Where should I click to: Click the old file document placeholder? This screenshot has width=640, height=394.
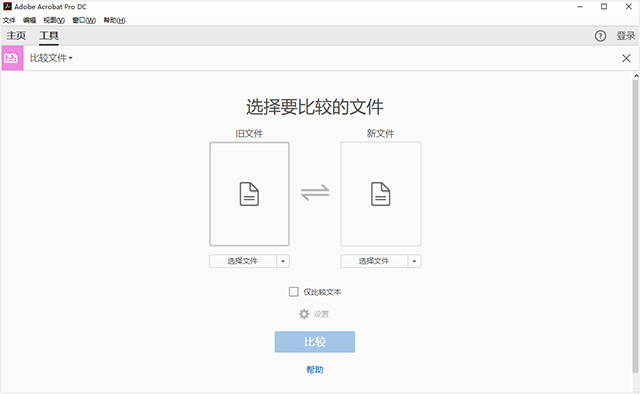(249, 194)
